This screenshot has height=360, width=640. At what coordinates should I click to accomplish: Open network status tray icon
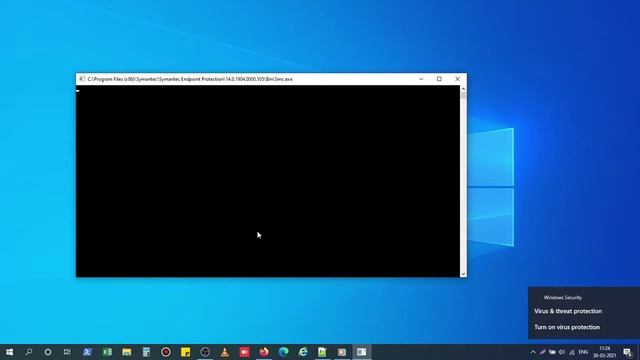pyautogui.click(x=572, y=352)
